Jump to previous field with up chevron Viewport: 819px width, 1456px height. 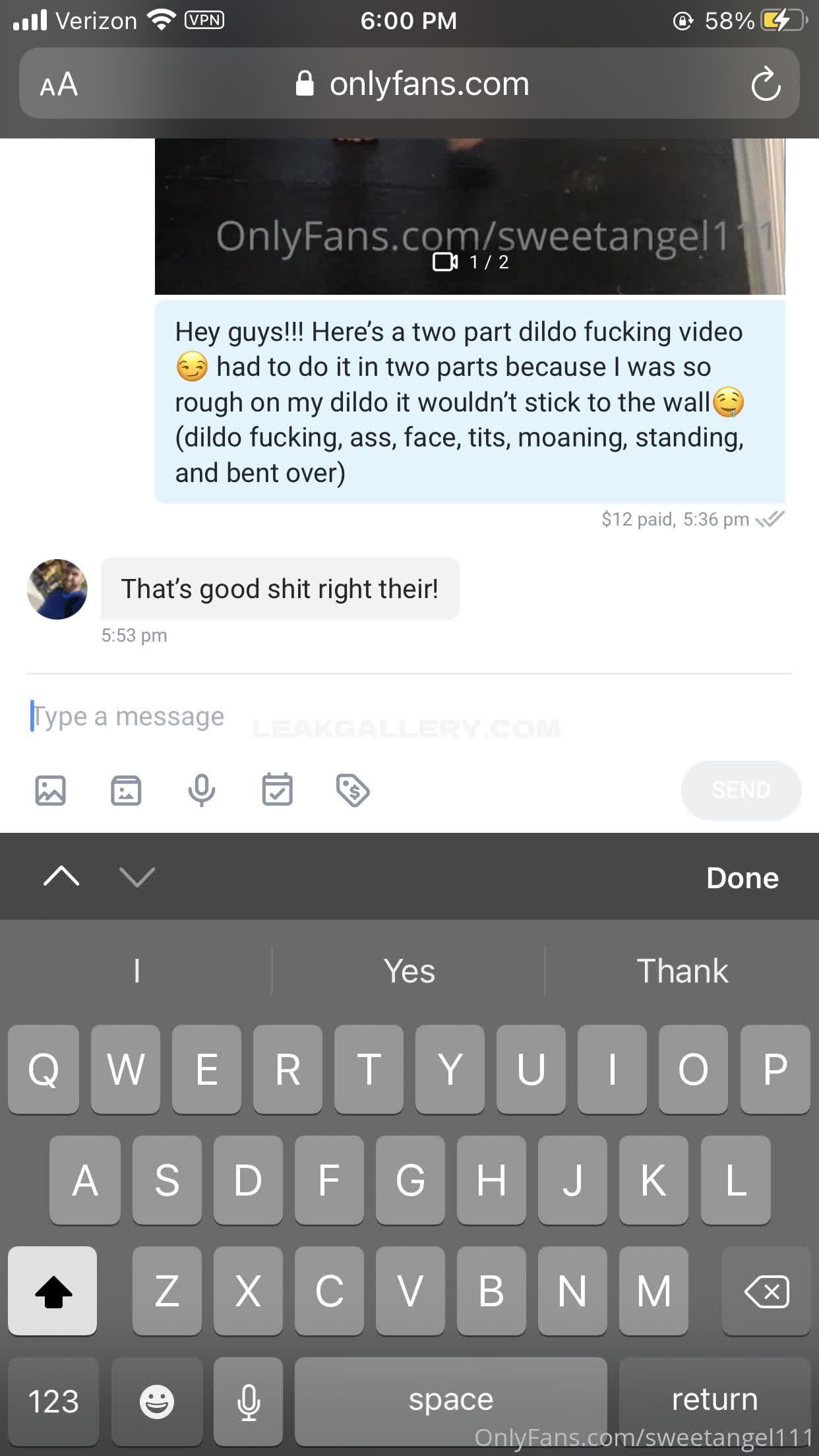[61, 876]
